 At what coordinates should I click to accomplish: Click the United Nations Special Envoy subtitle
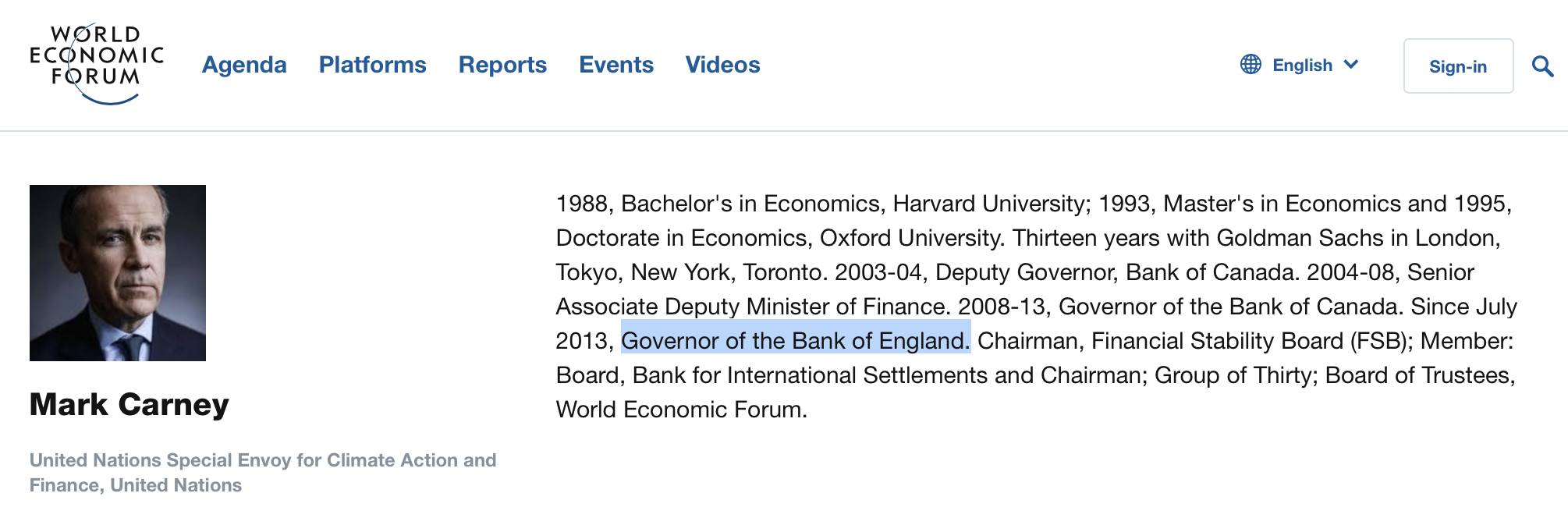(263, 473)
